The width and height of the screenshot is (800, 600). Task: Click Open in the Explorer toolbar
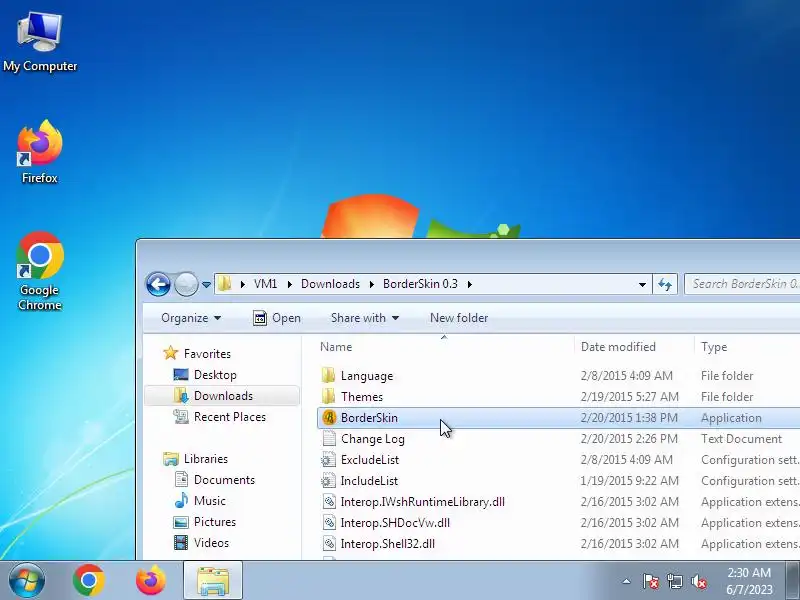(x=277, y=318)
